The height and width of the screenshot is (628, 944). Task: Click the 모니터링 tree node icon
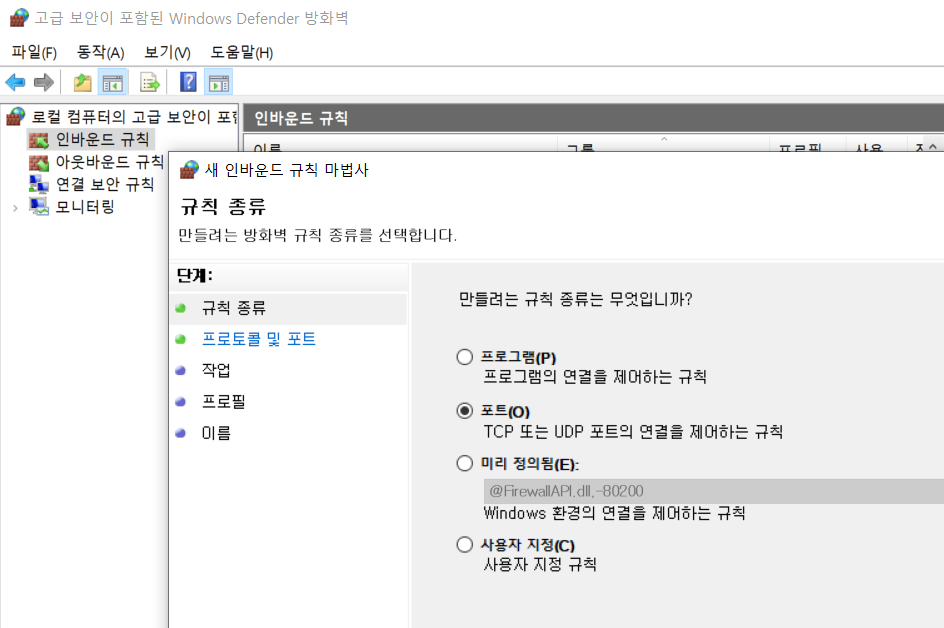39,207
